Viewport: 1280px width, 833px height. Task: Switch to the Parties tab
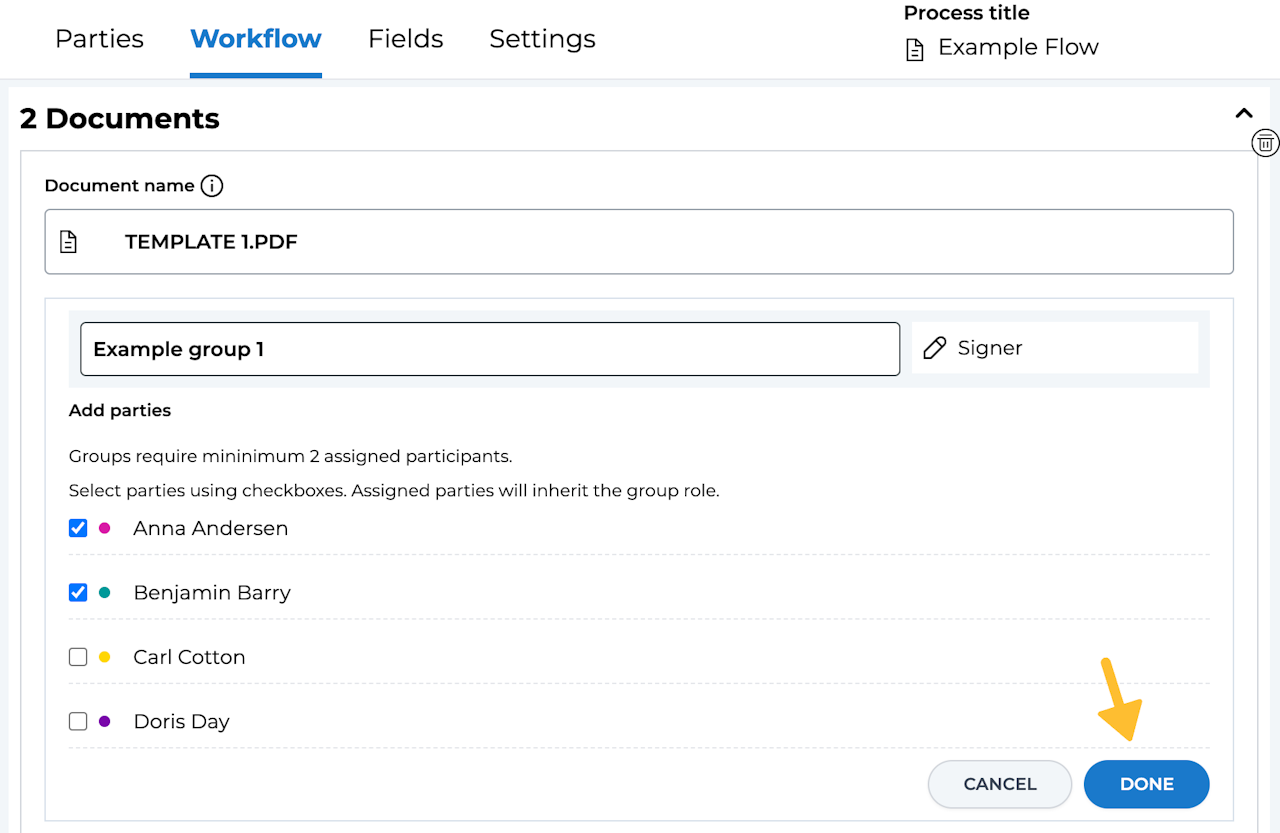click(x=99, y=39)
